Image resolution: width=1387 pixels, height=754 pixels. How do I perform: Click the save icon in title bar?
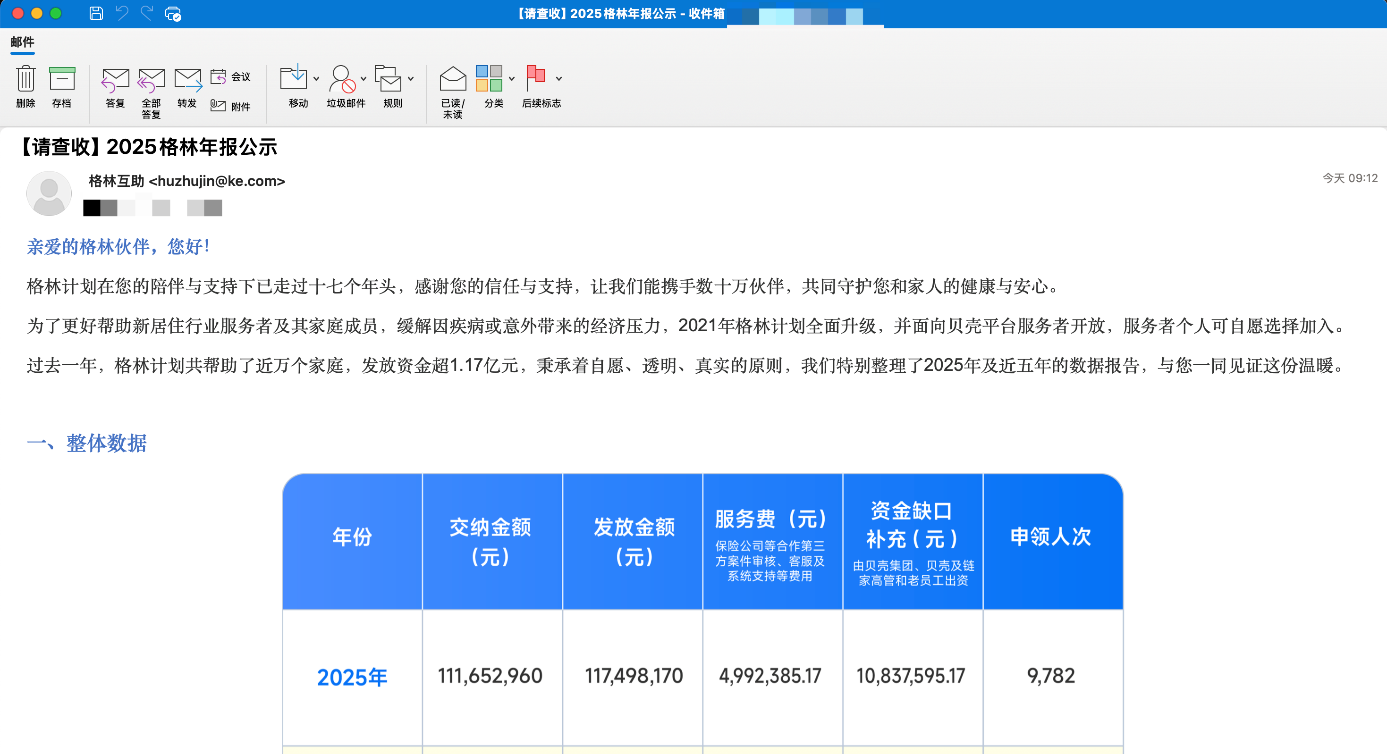96,13
